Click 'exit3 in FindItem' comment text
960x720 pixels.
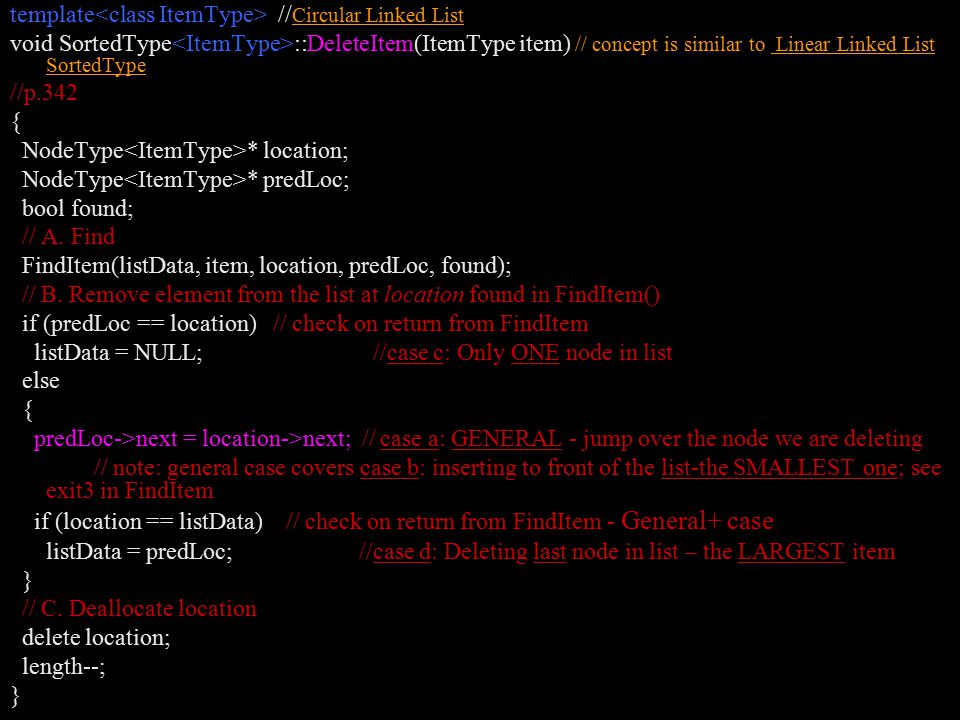[x=130, y=490]
